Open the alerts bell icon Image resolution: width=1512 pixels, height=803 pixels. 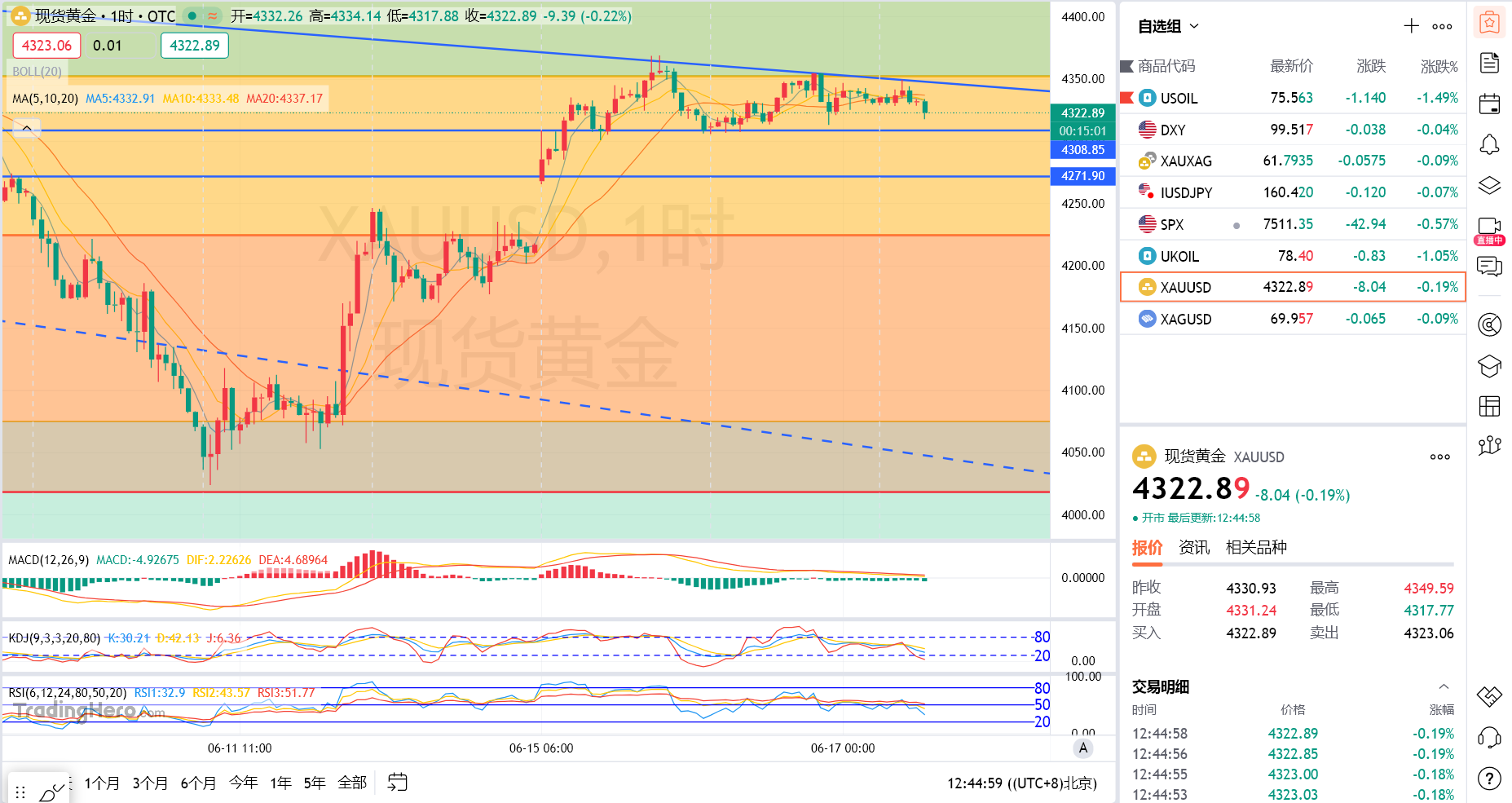pos(1489,145)
